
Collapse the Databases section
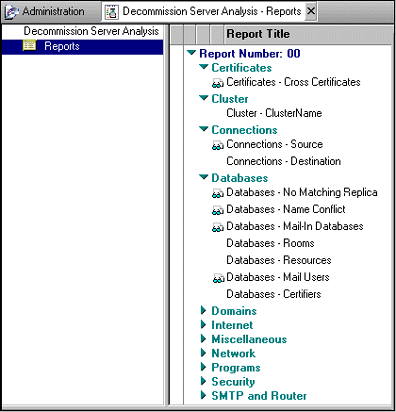click(204, 177)
